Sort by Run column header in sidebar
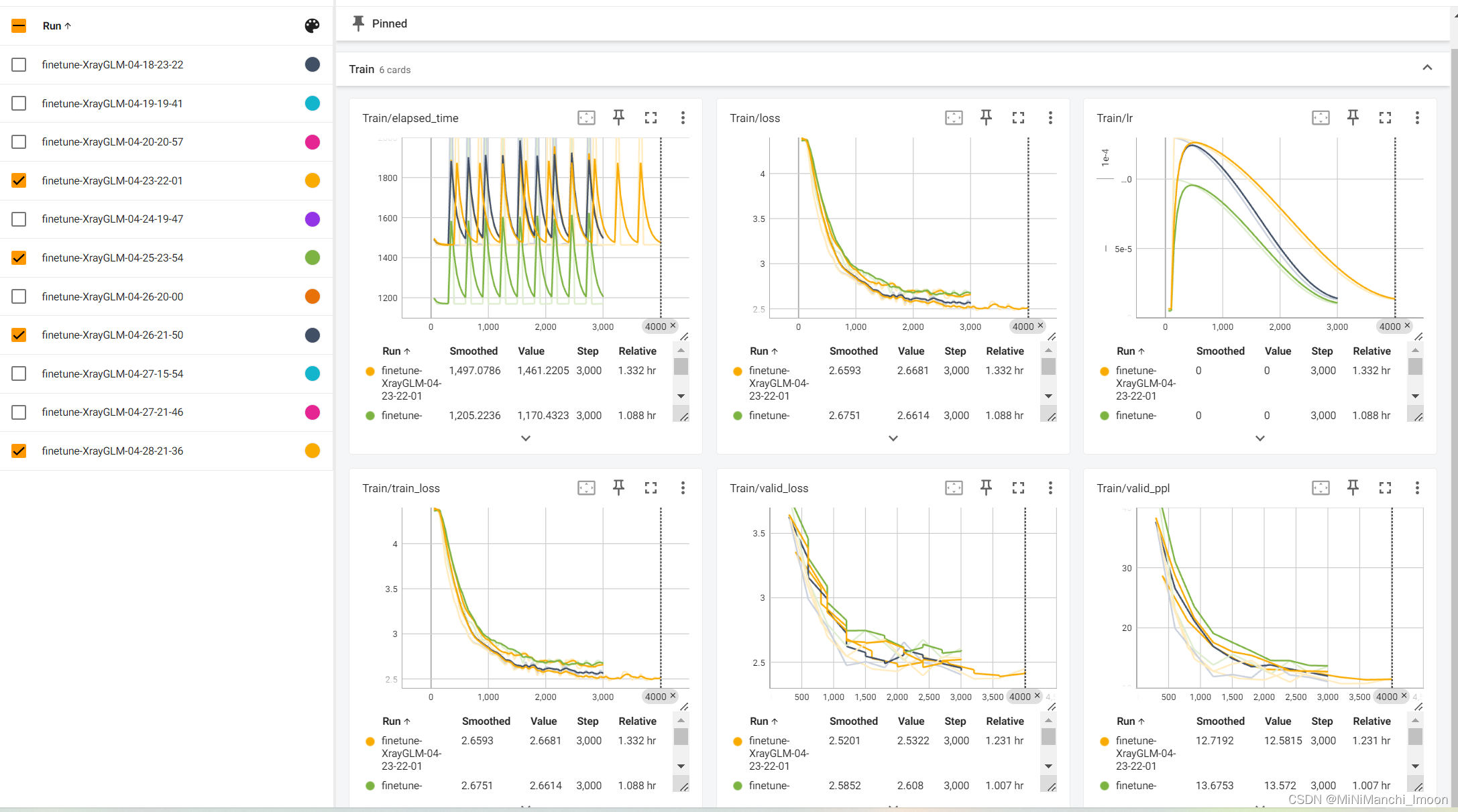Screen dimensions: 1458x812 56,25
